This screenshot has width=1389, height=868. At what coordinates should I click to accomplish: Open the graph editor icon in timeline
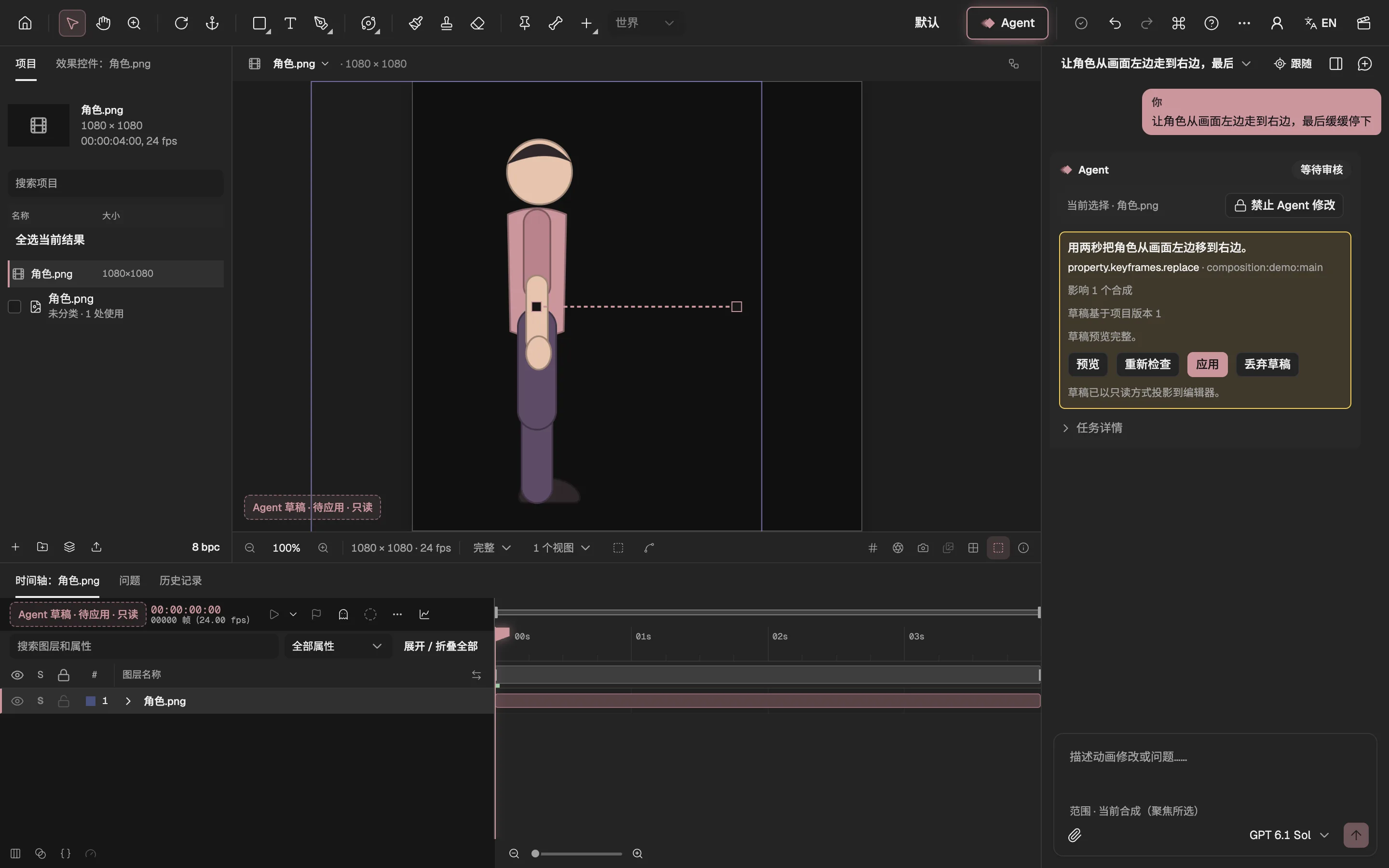[425, 614]
